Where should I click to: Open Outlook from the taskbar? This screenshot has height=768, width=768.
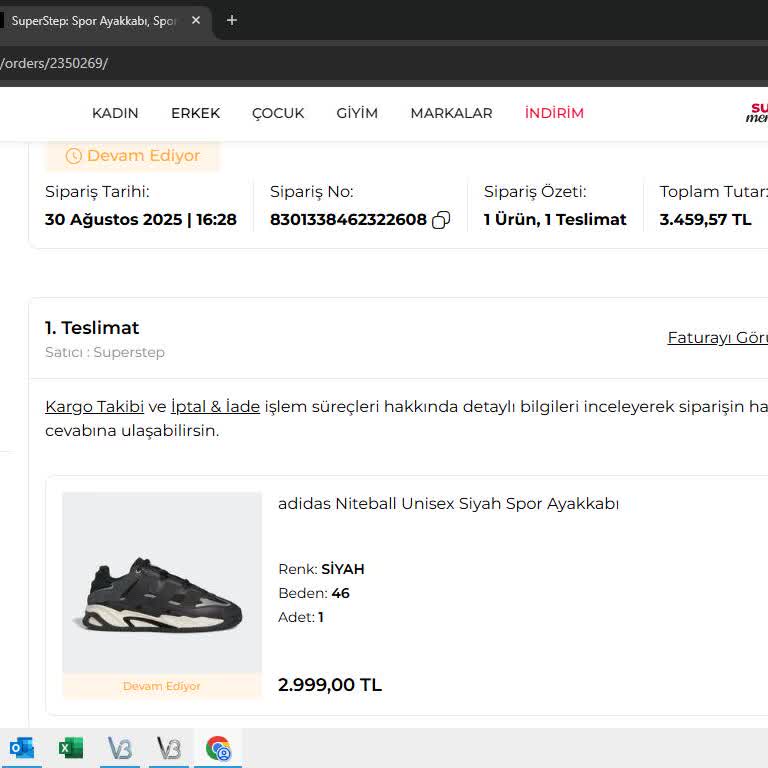[x=21, y=748]
